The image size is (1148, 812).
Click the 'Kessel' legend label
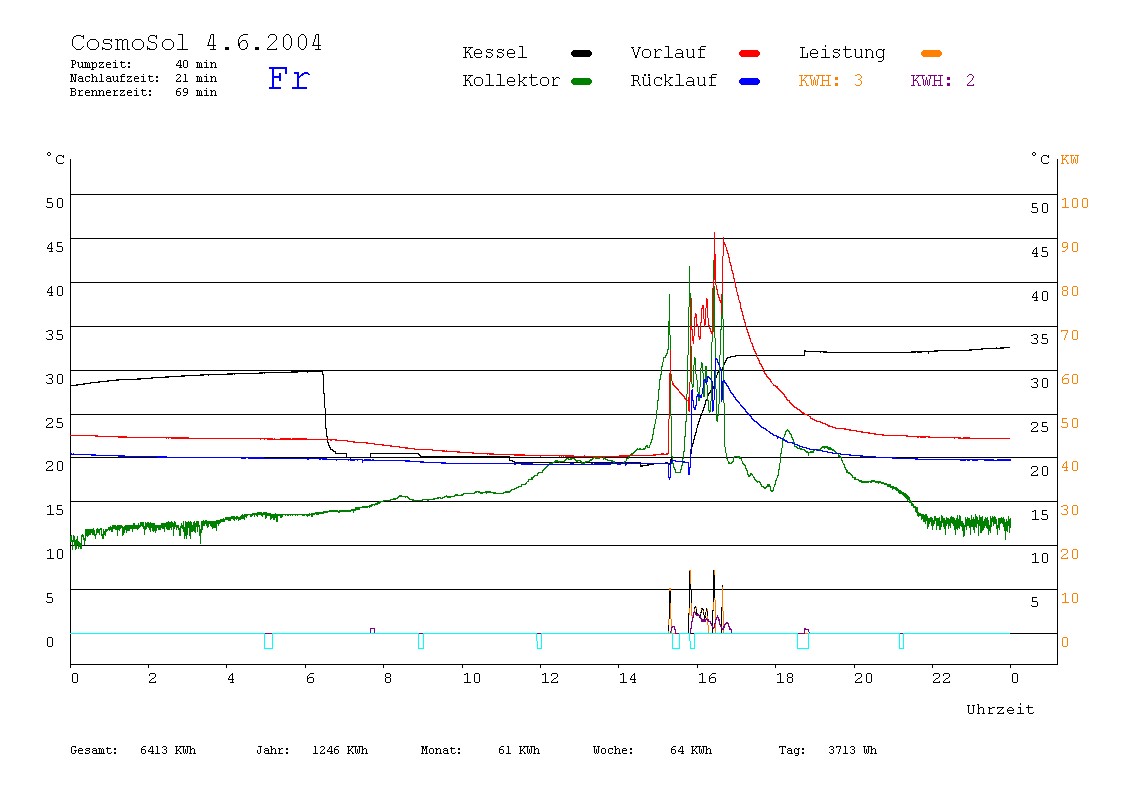point(494,53)
